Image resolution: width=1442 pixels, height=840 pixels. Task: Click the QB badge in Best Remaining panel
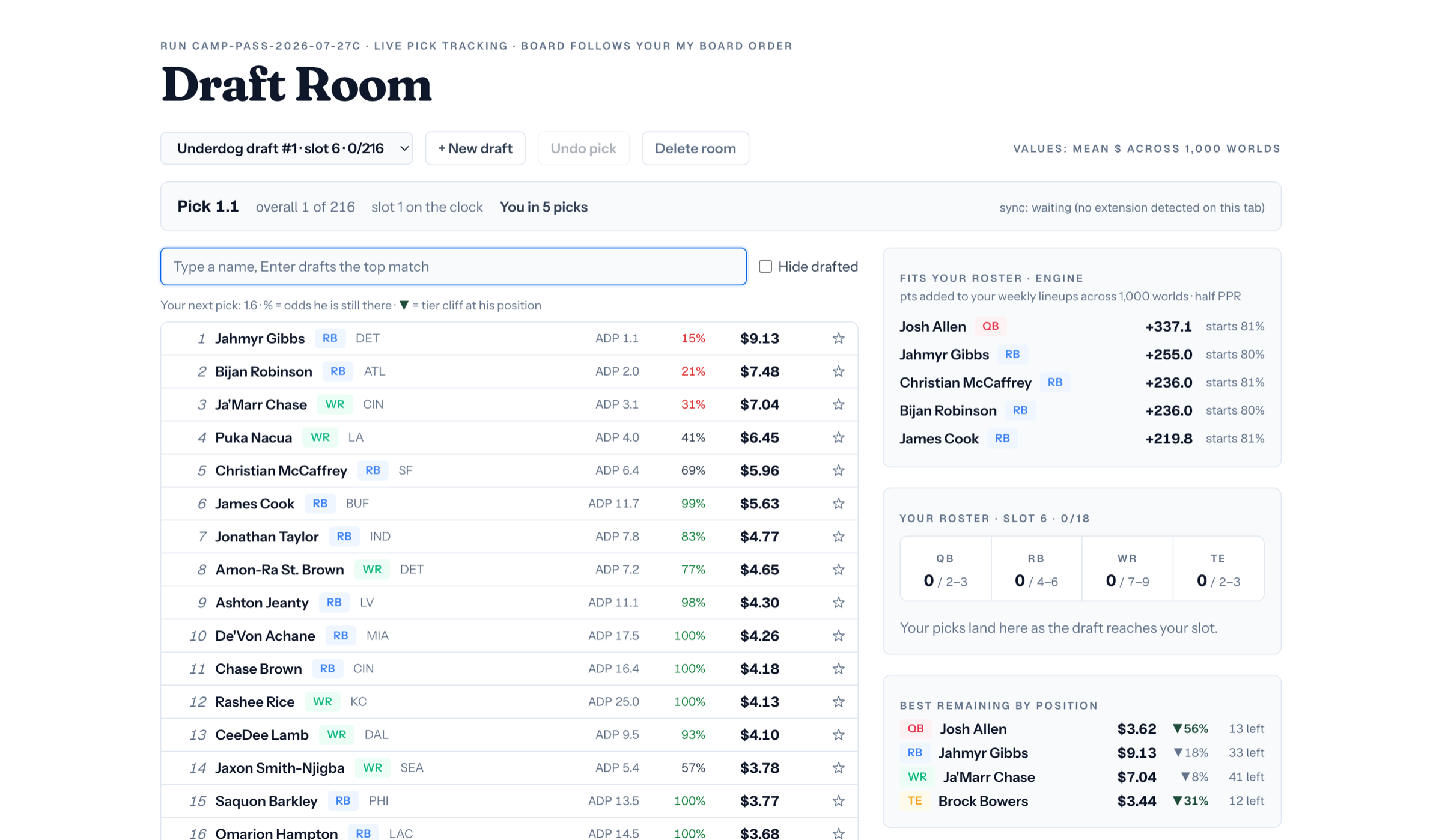click(915, 729)
